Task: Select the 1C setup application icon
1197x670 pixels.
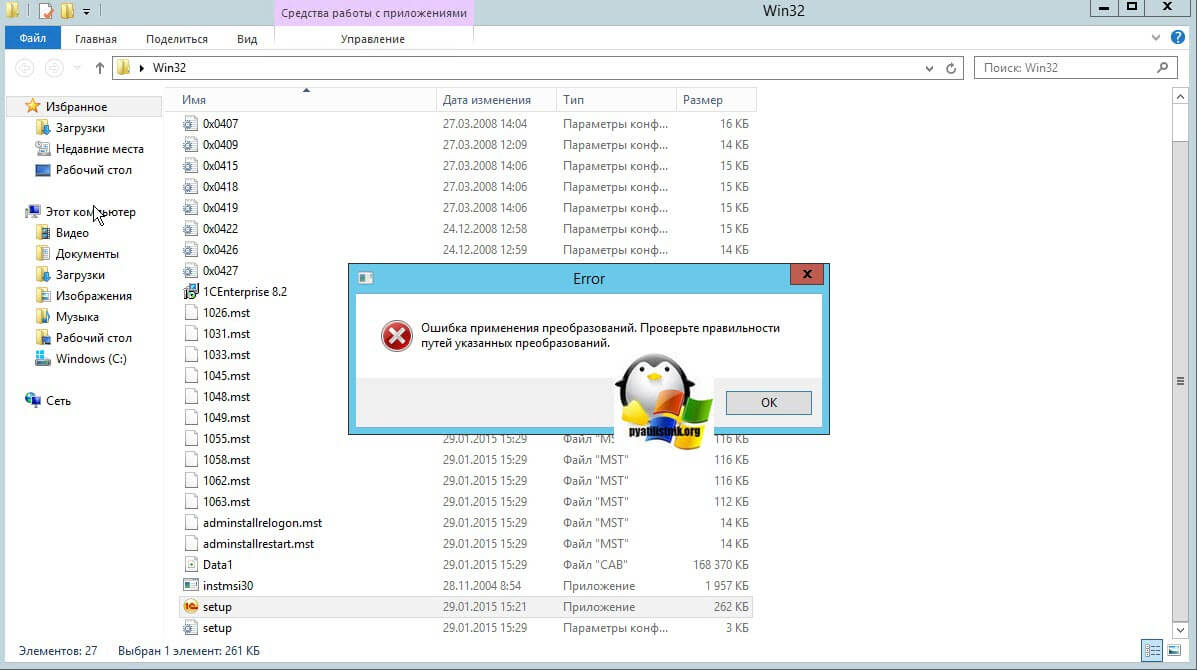Action: tap(191, 607)
